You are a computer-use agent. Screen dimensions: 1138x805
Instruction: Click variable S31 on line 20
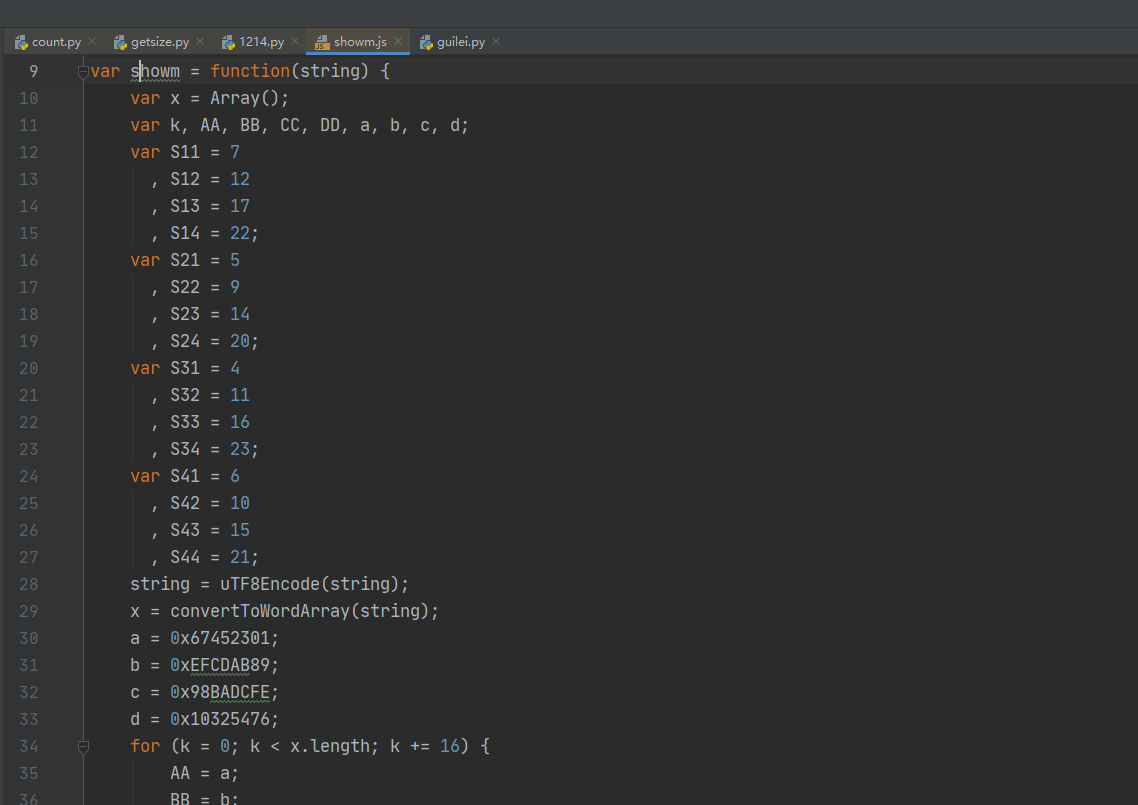[x=185, y=368]
